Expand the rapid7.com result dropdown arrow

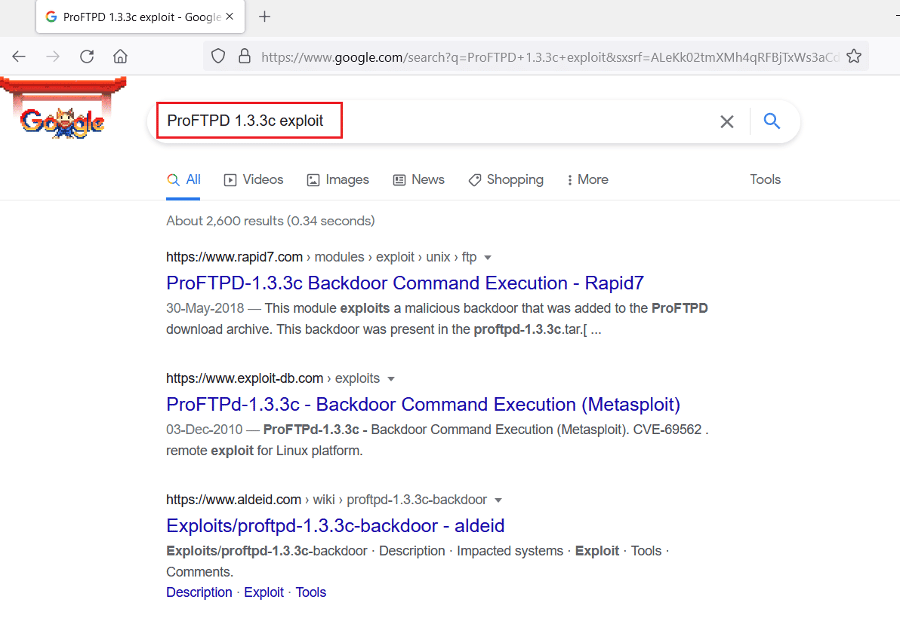[x=487, y=258]
